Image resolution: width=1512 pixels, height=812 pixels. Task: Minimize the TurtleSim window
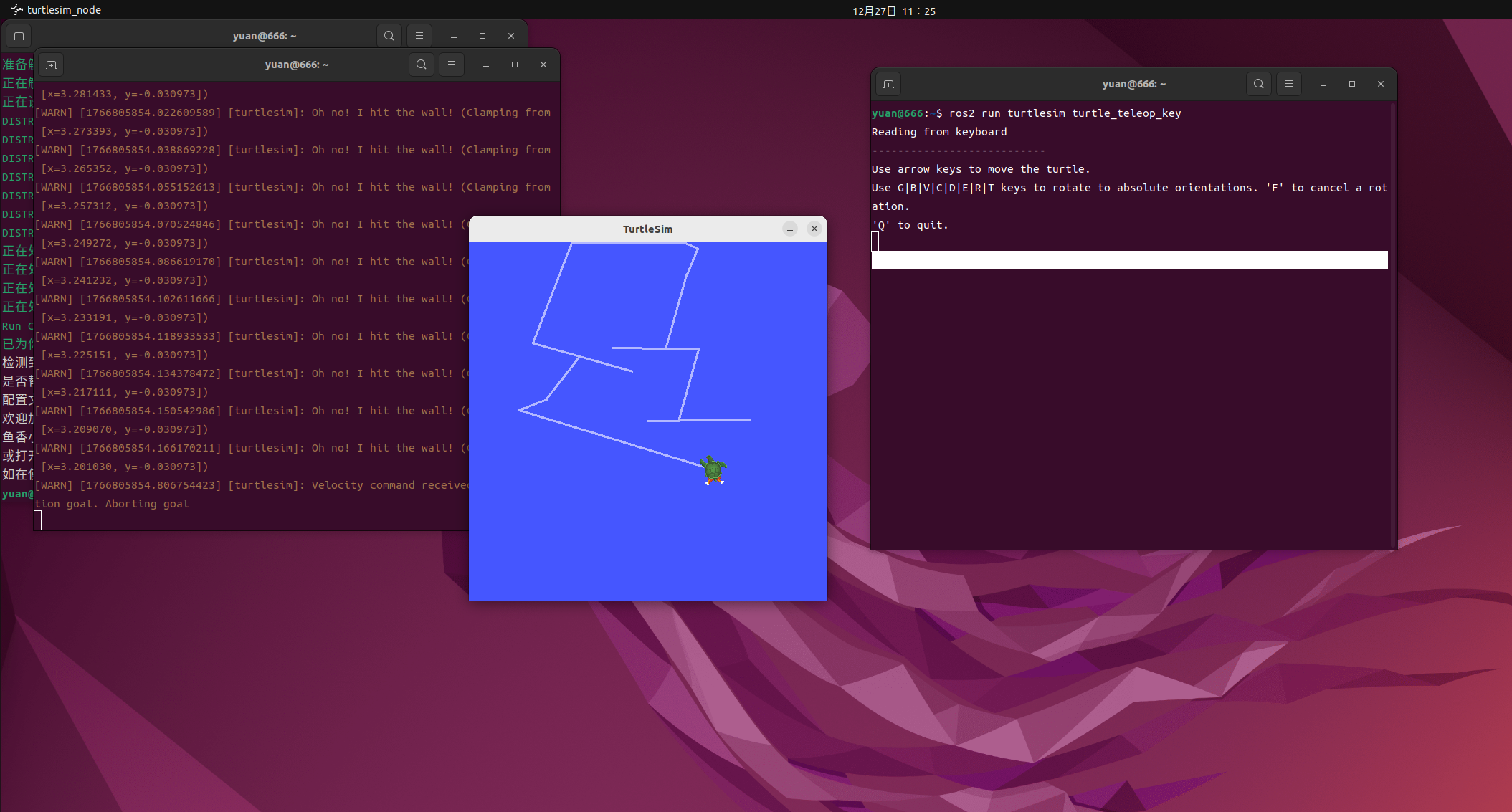point(790,229)
